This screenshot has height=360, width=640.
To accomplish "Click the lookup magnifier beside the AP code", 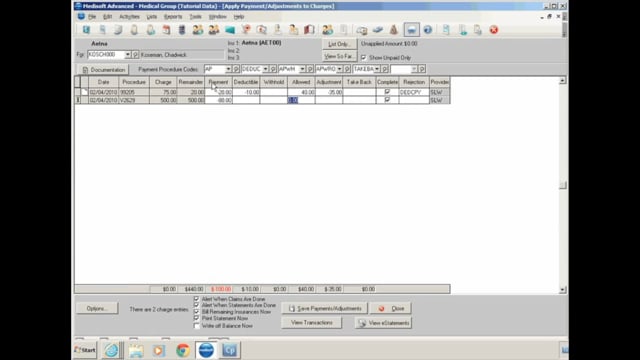I will coord(236,69).
